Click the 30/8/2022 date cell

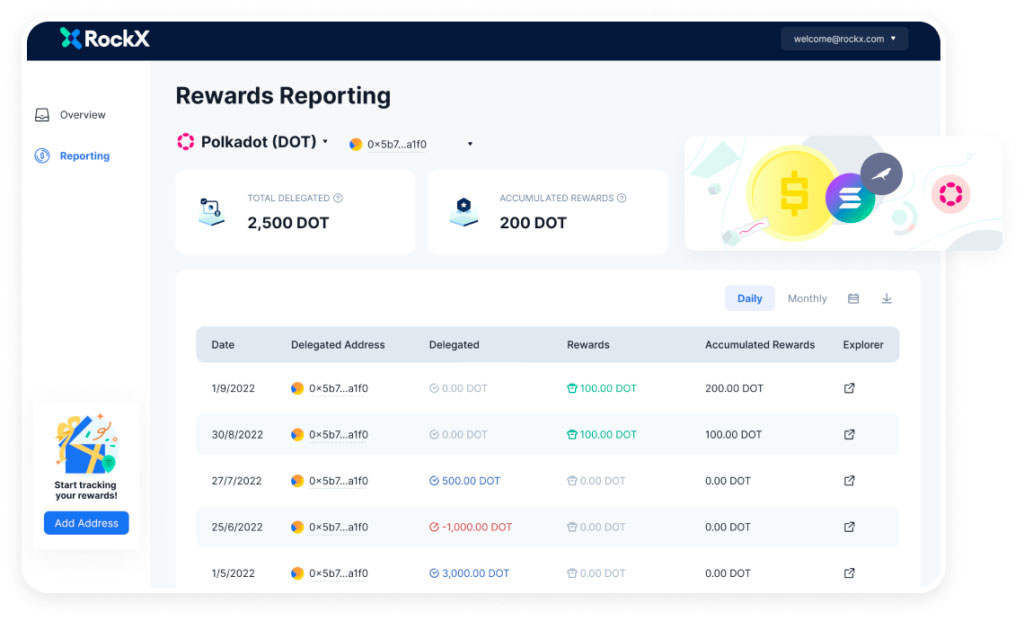[x=237, y=435]
